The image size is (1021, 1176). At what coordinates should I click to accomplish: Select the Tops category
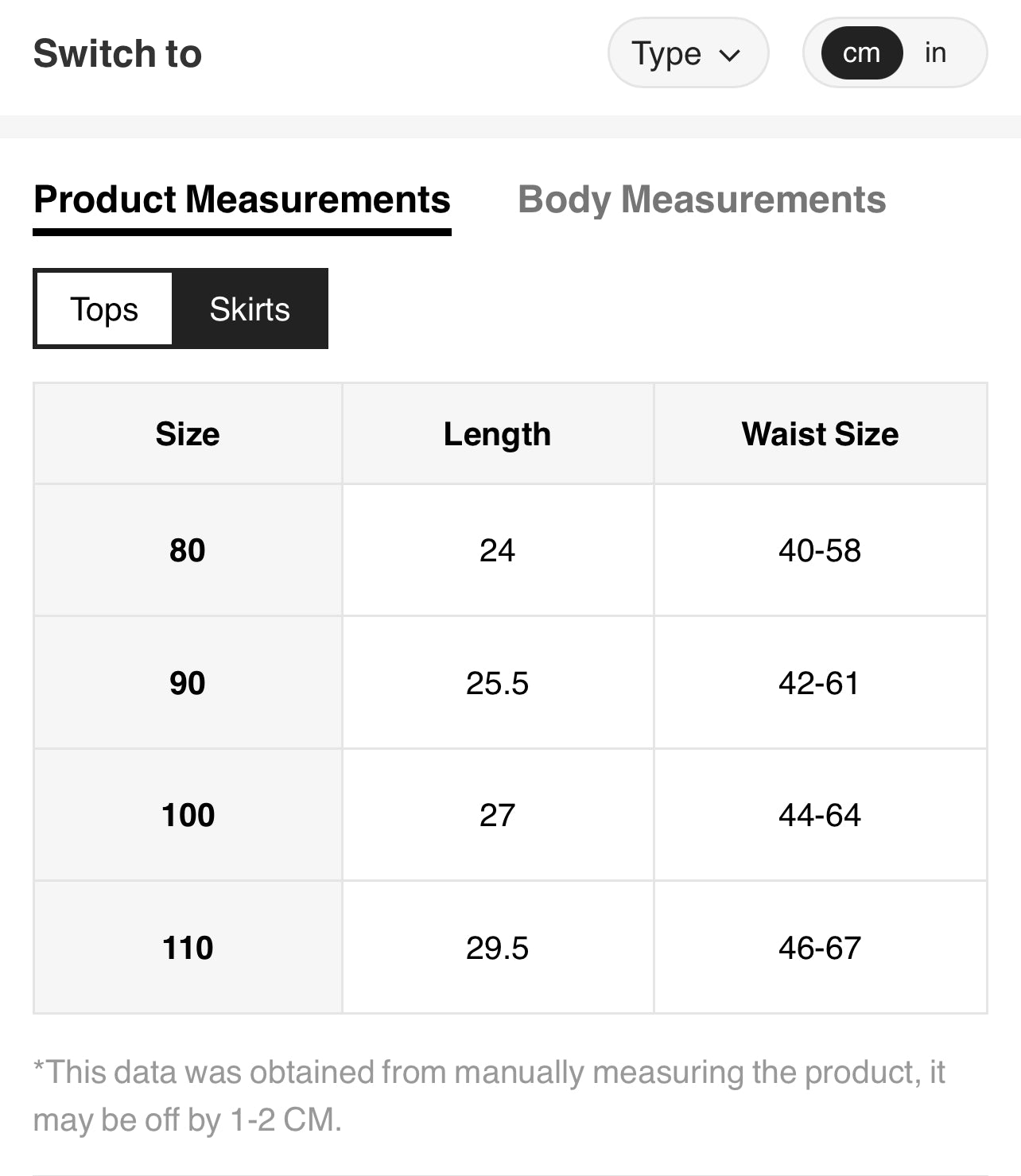click(104, 309)
